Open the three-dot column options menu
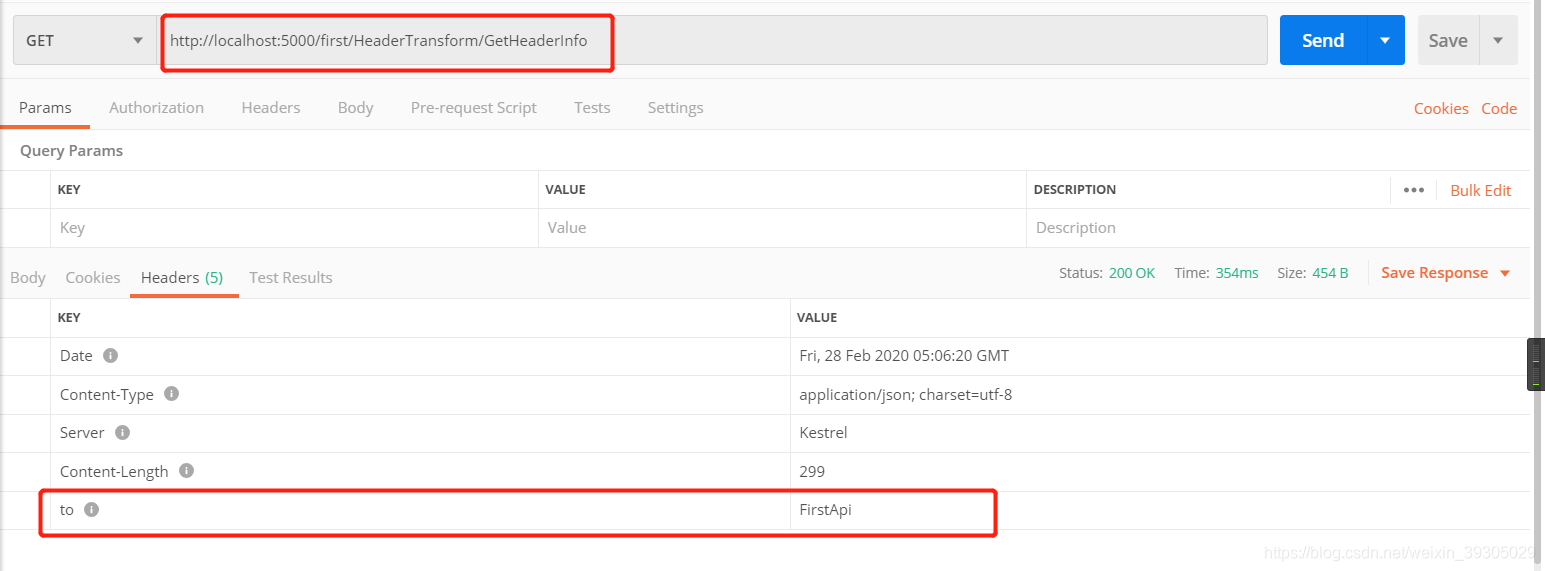Screen dimensions: 1545x571 [x=1413, y=190]
